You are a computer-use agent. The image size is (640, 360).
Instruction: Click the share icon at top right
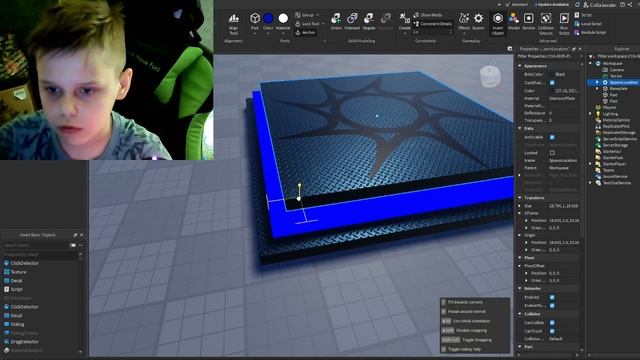[x=630, y=4]
